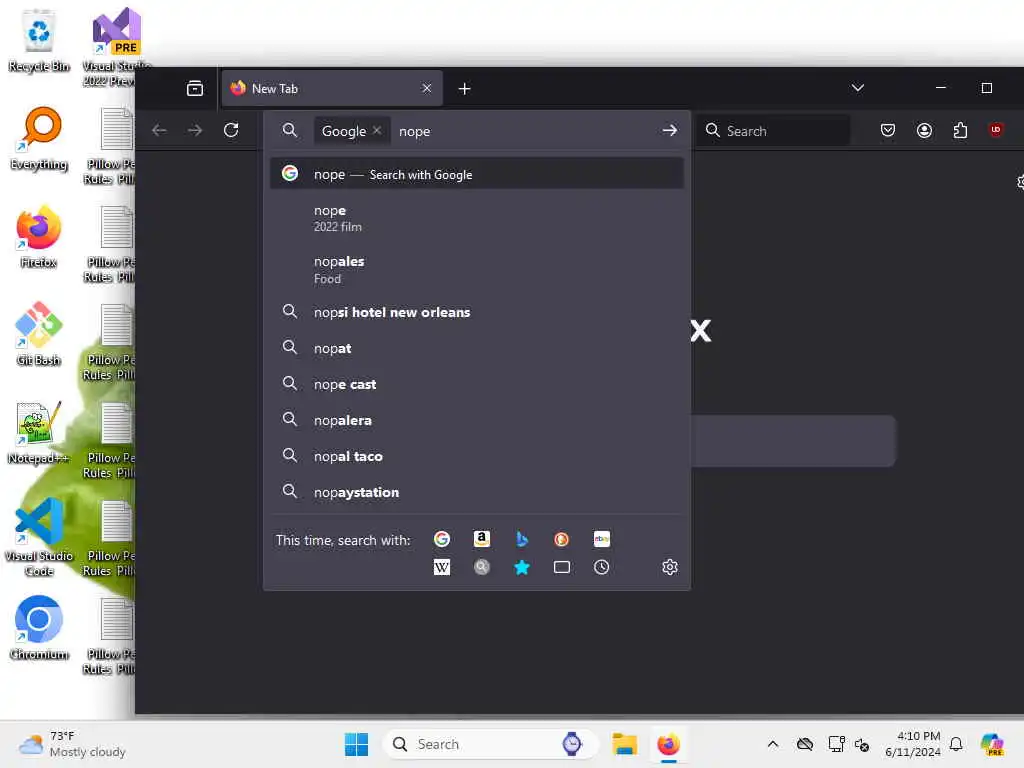The height and width of the screenshot is (768, 1024).
Task: Select 'nopaystation' suggestion
Action: pyautogui.click(x=477, y=492)
